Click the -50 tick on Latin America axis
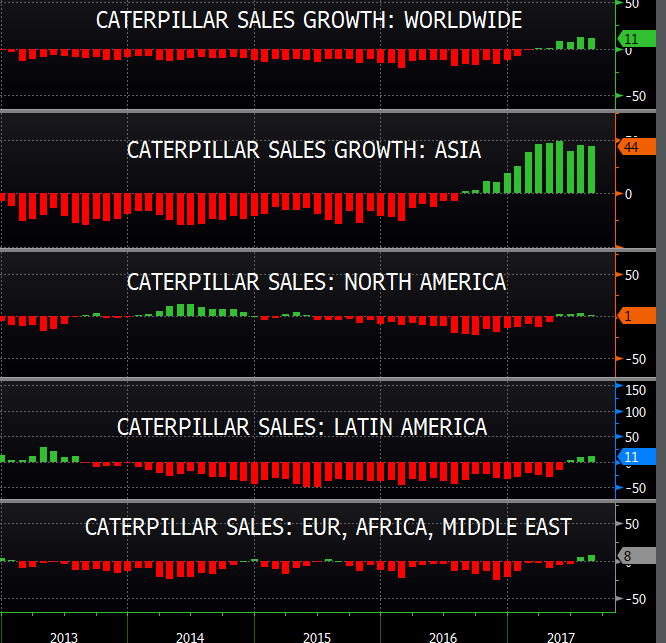This screenshot has width=666, height=643. 636,488
